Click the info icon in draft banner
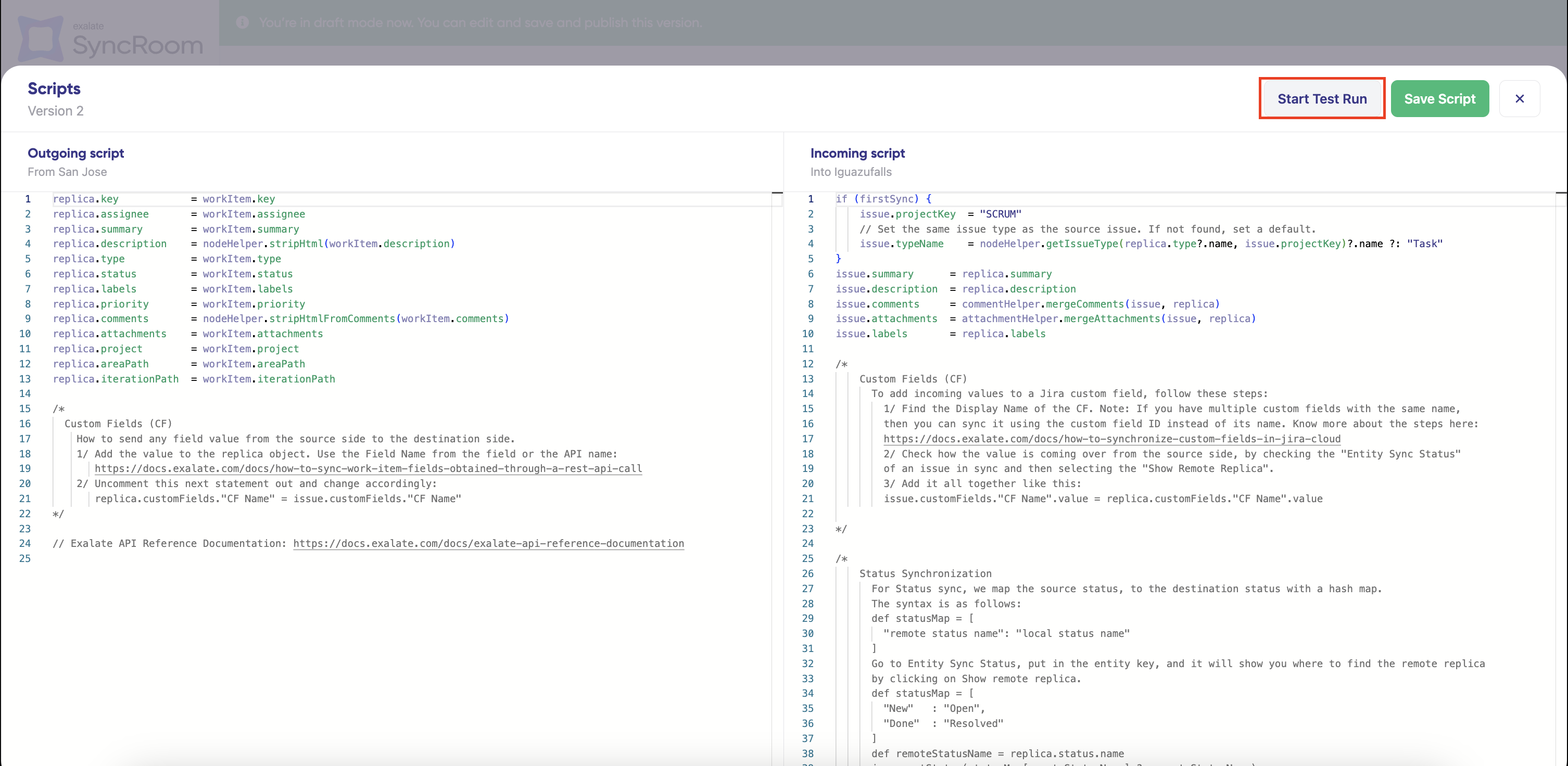The width and height of the screenshot is (1568, 766). coord(242,22)
